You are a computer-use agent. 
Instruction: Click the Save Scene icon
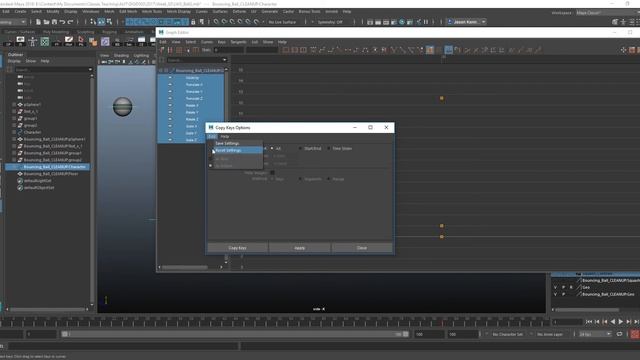pos(54,22)
